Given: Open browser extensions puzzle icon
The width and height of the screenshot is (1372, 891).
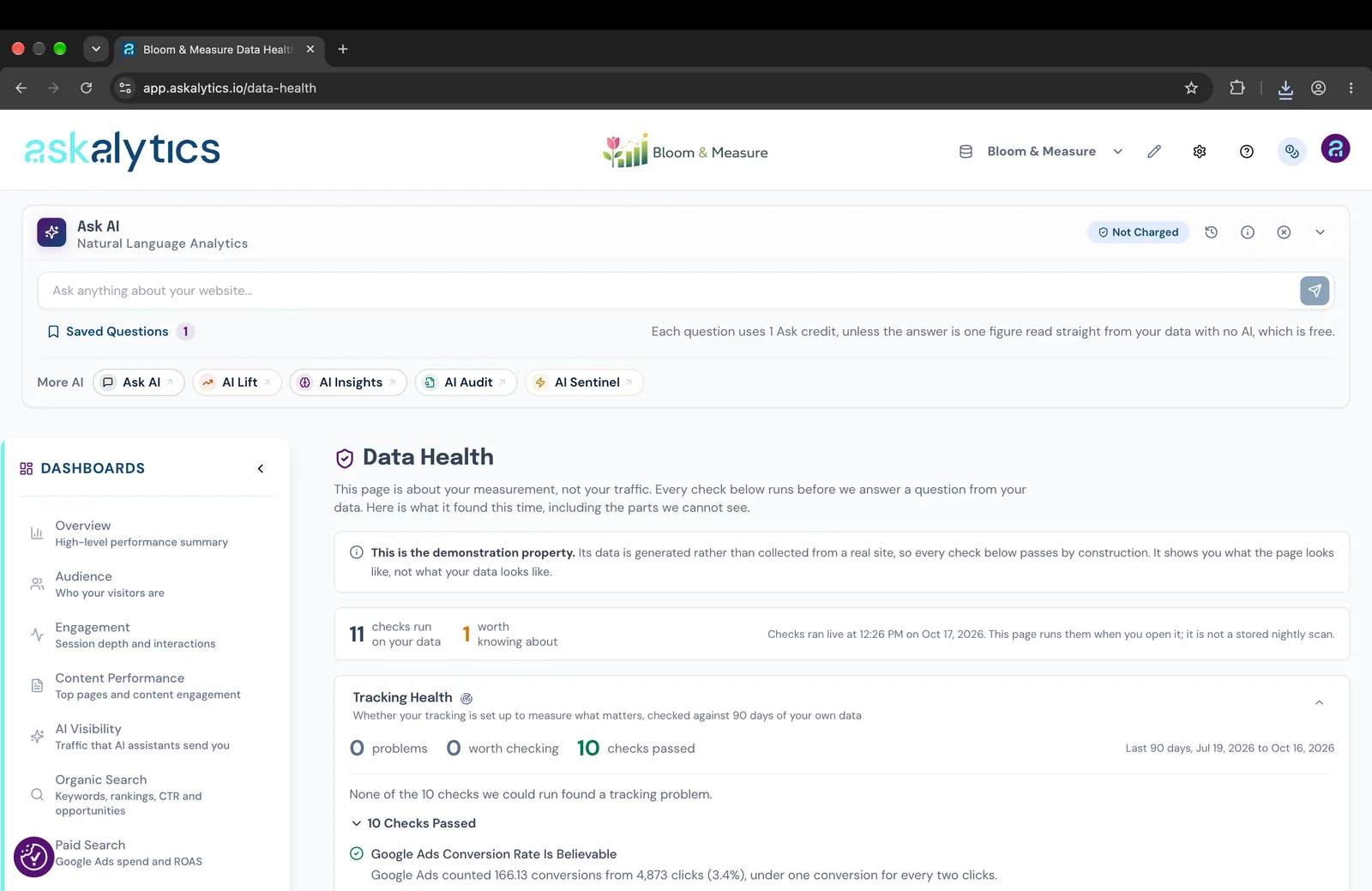Looking at the screenshot, I should pyautogui.click(x=1237, y=87).
